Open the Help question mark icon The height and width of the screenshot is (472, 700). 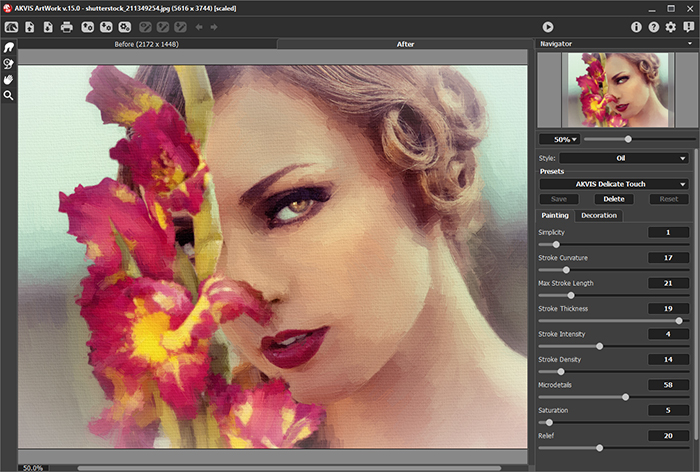(654, 27)
